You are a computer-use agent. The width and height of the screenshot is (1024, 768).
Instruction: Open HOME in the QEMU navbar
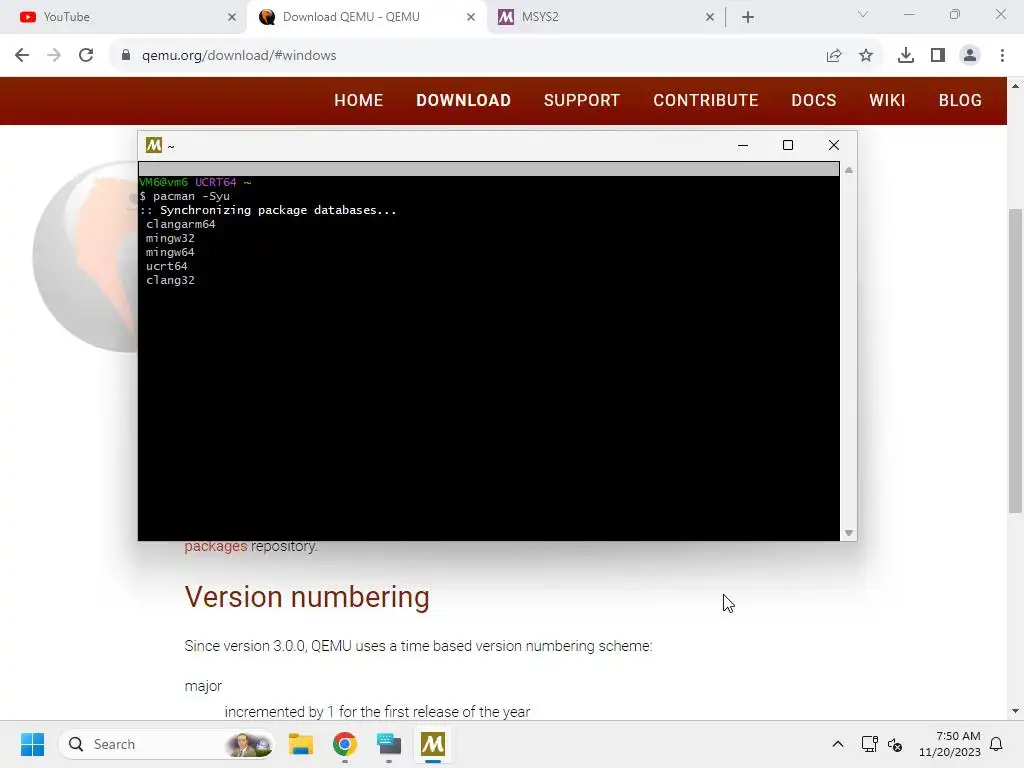(359, 100)
